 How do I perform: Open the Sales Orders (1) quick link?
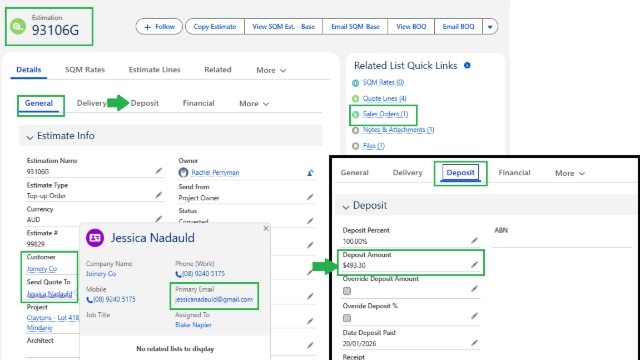click(385, 114)
